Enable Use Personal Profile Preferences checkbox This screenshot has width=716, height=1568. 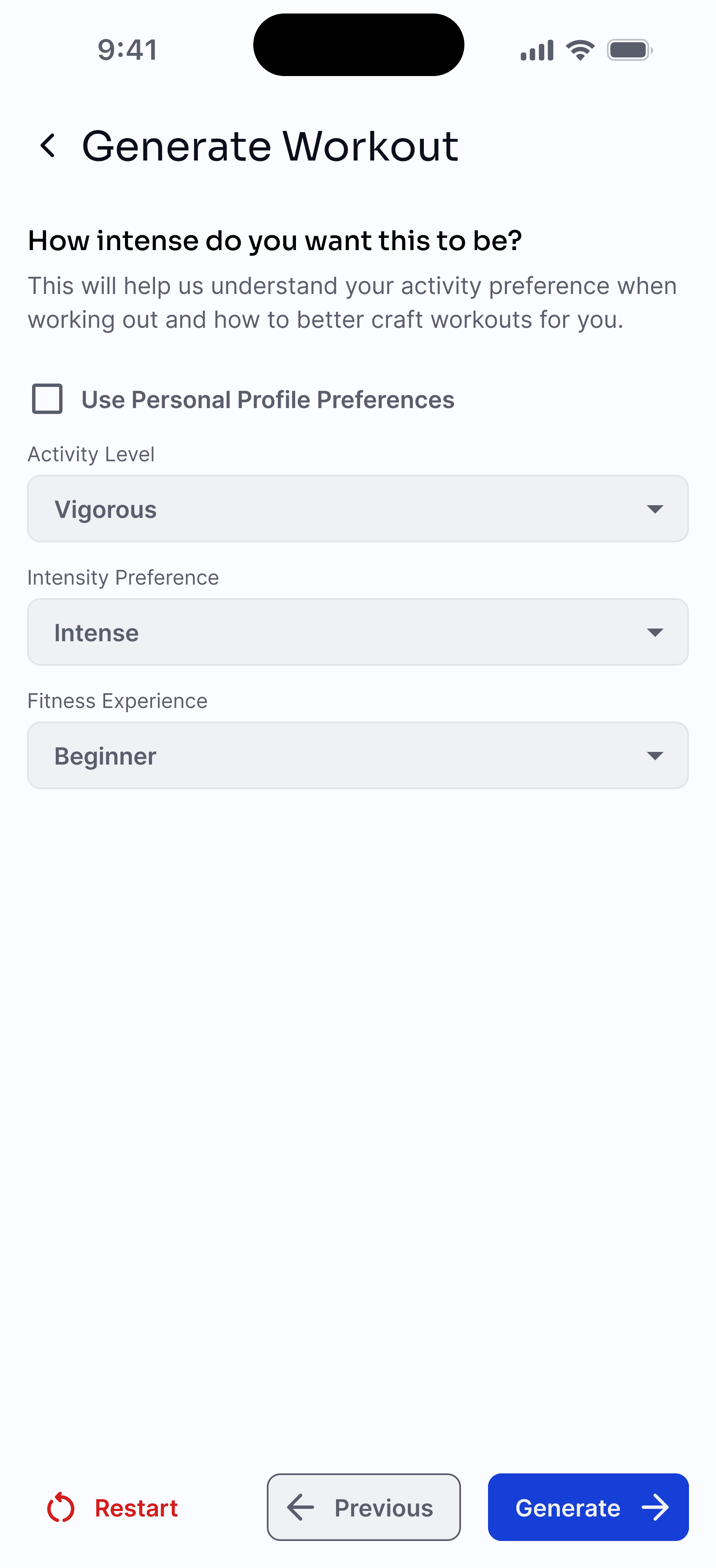[x=47, y=399]
